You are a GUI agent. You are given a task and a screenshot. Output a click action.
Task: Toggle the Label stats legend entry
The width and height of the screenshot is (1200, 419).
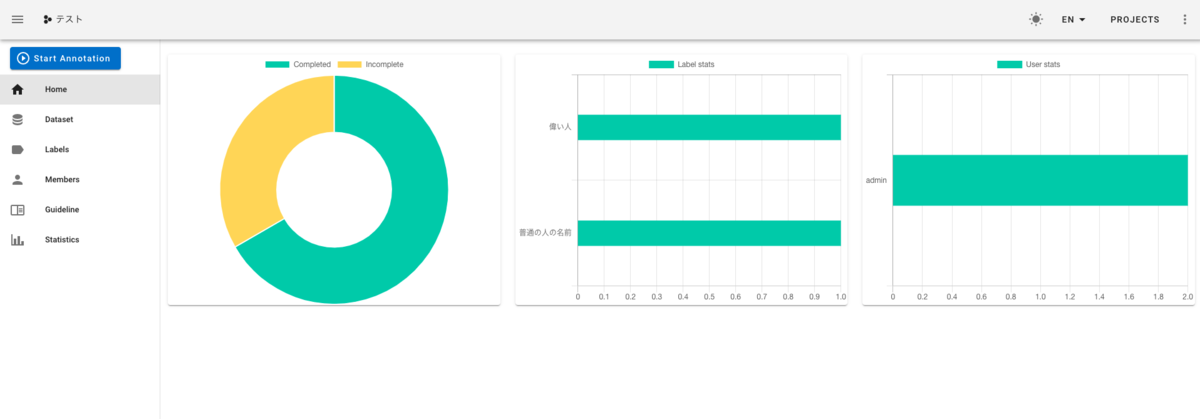click(x=681, y=64)
